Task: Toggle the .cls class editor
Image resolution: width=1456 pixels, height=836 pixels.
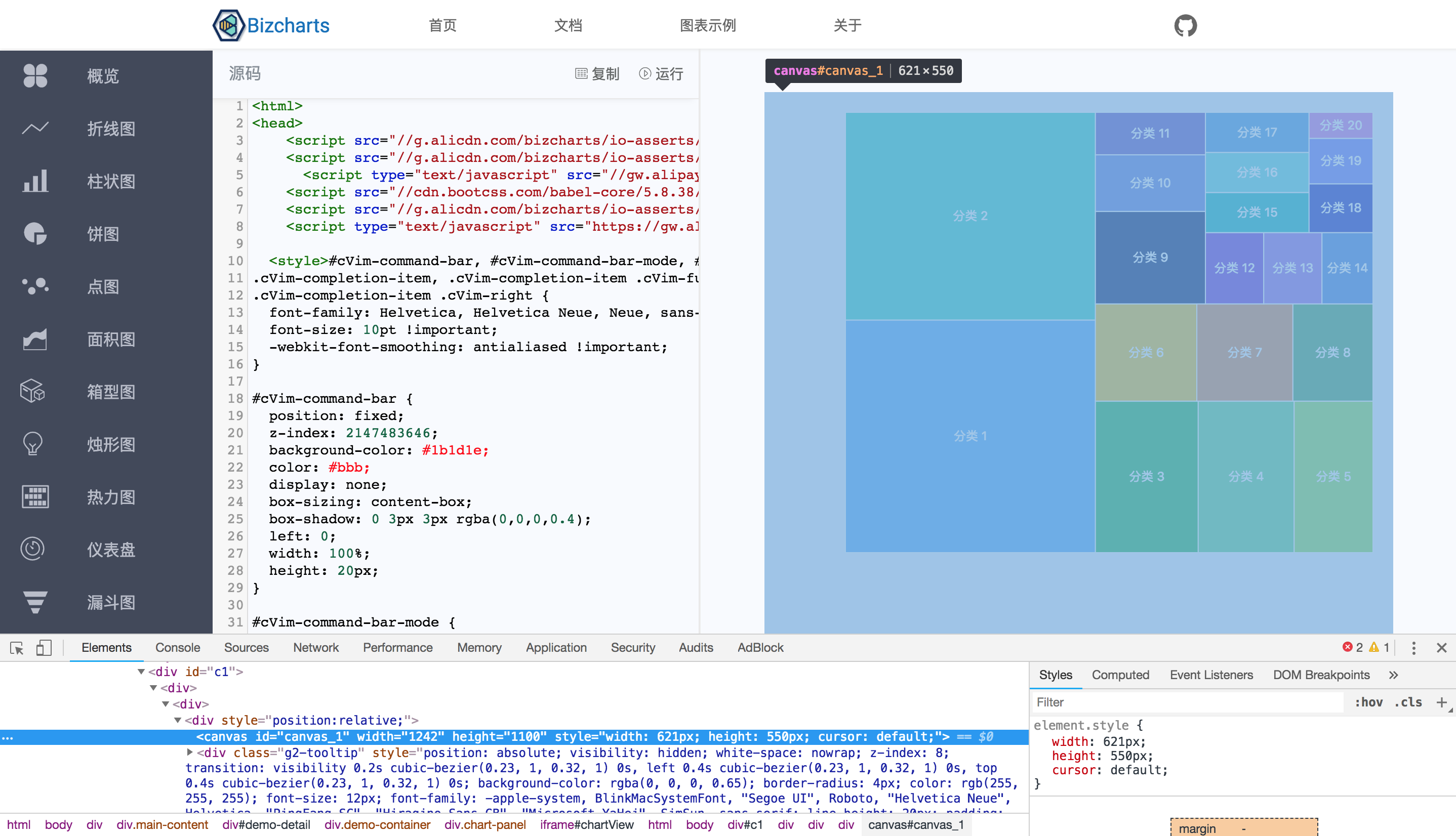Action: [x=1408, y=701]
